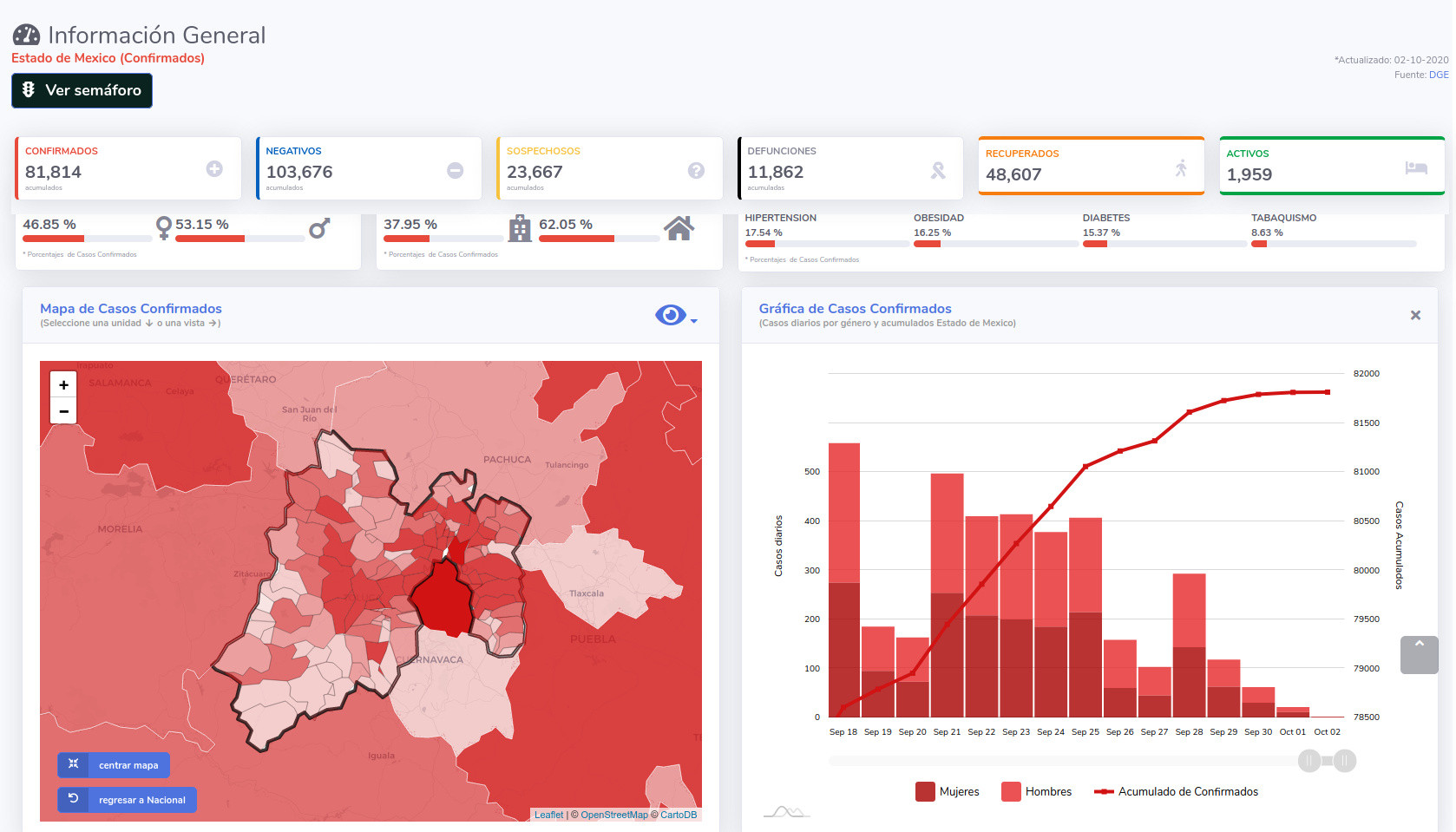Screen dimensions: 1456x832
Task: Click the 46.85 % female percentage bar
Action: [x=87, y=239]
